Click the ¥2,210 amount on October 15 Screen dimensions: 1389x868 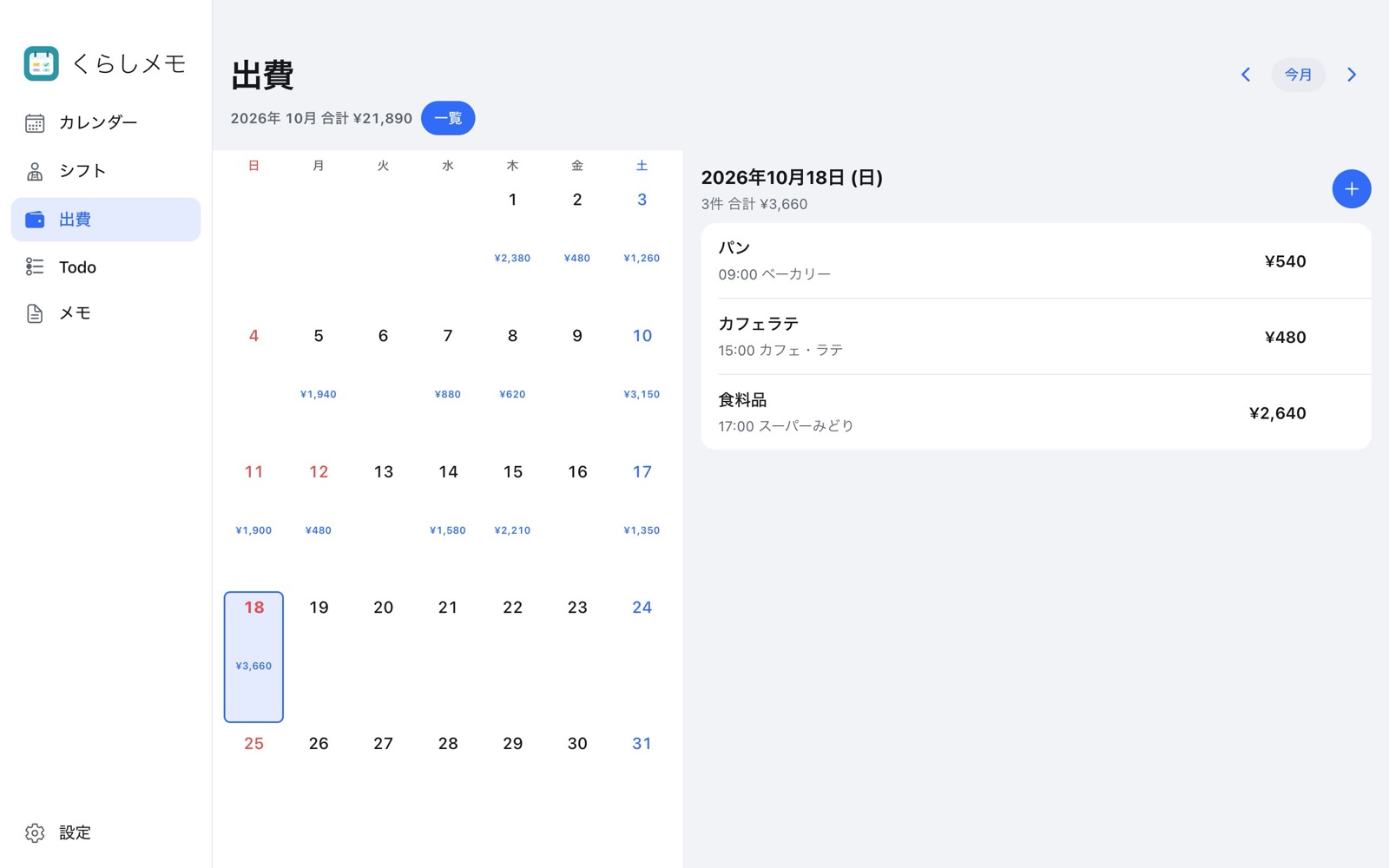(x=512, y=530)
